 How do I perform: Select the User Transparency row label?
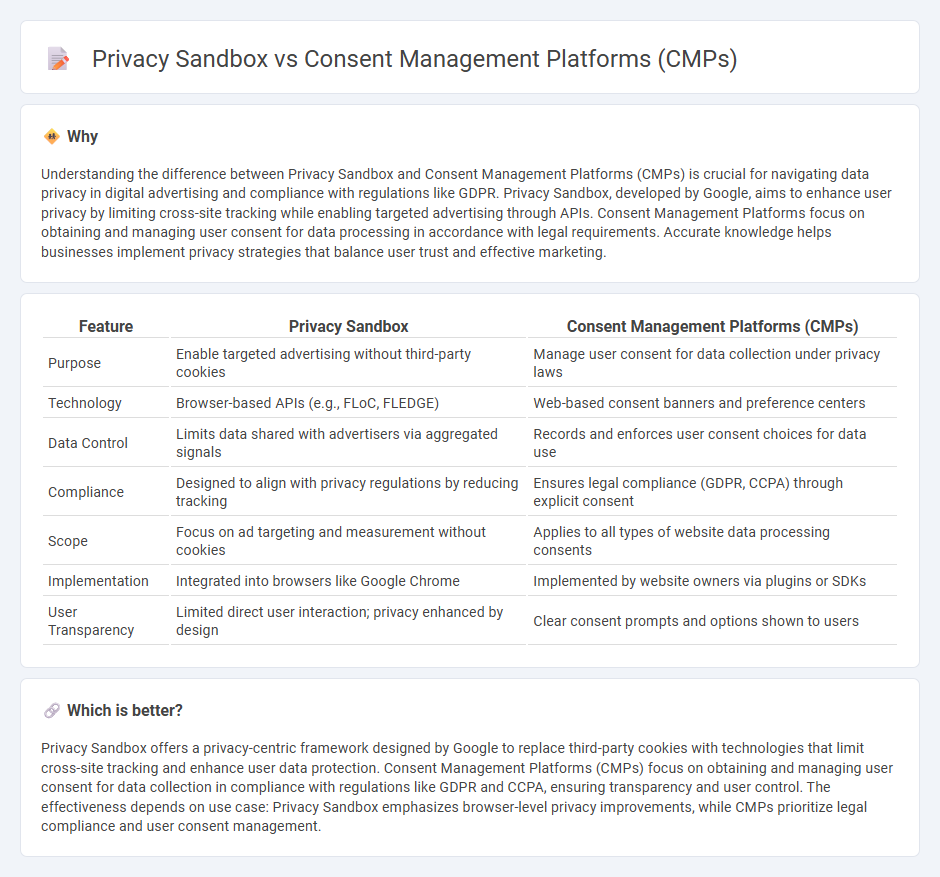91,621
